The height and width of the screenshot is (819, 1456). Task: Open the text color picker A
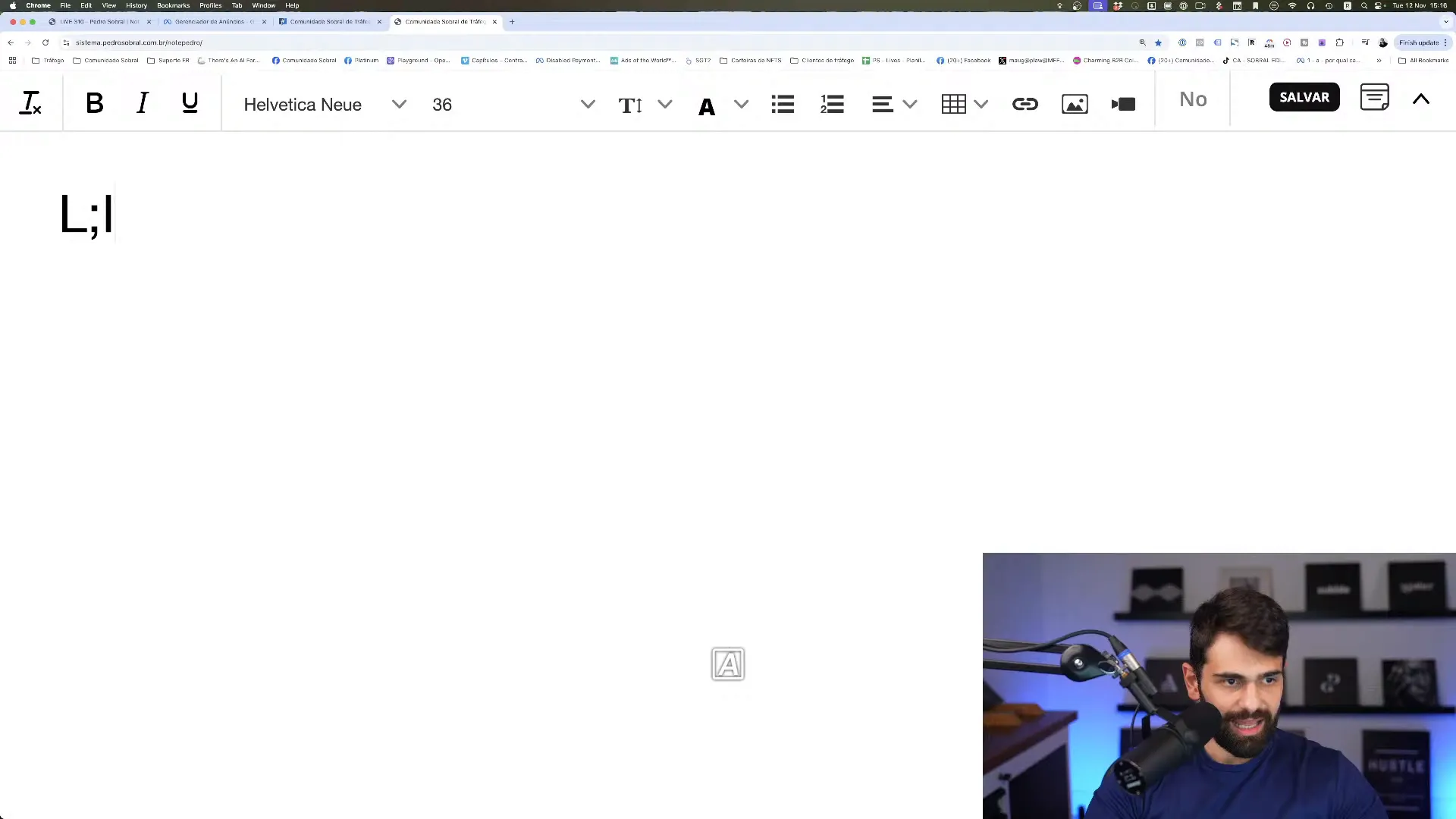(707, 105)
